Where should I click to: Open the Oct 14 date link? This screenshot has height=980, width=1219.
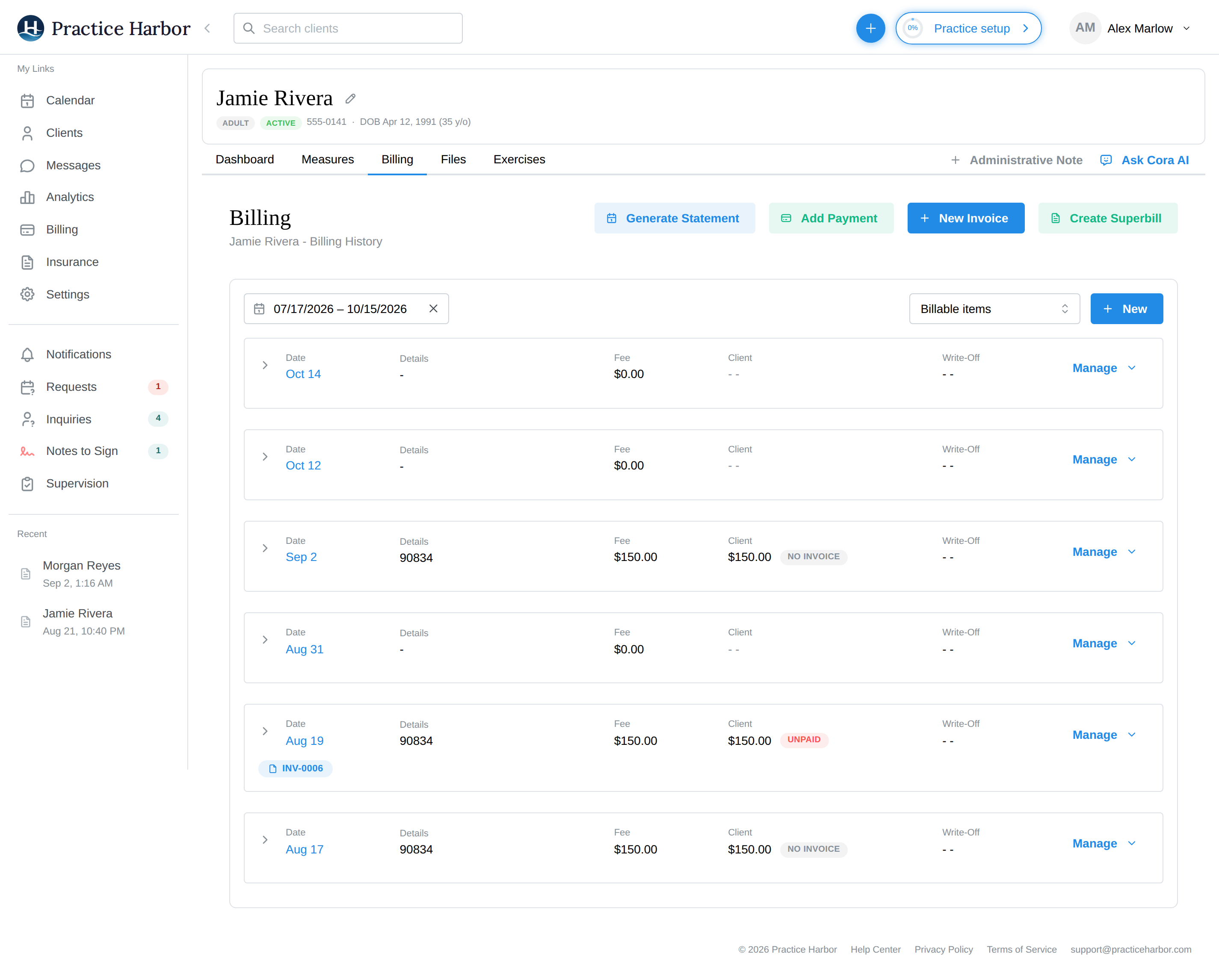pyautogui.click(x=303, y=374)
